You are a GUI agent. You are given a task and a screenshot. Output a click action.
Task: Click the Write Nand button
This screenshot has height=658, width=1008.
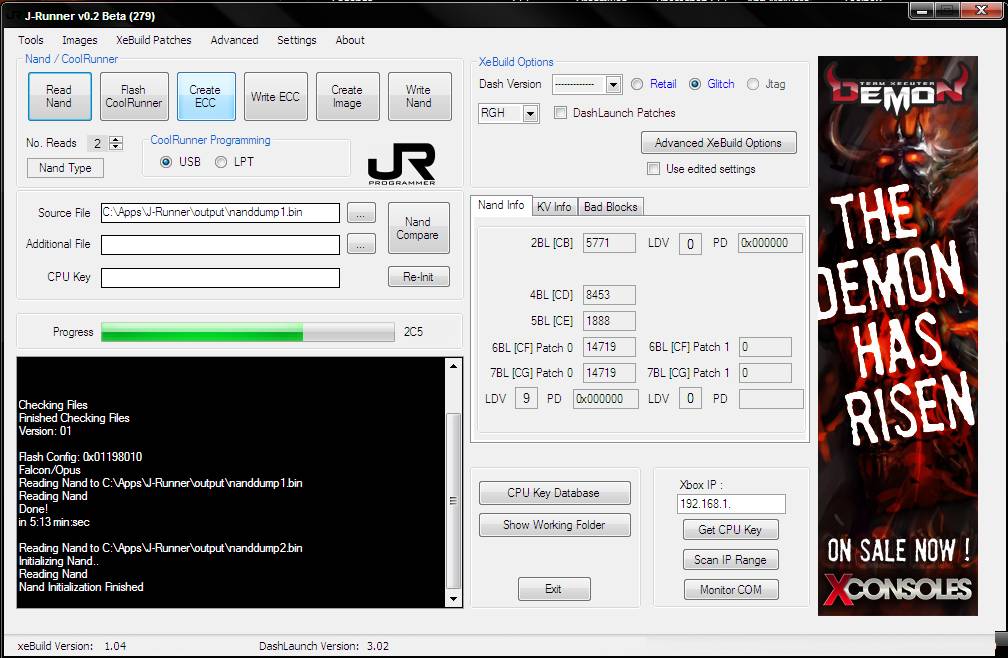point(419,96)
